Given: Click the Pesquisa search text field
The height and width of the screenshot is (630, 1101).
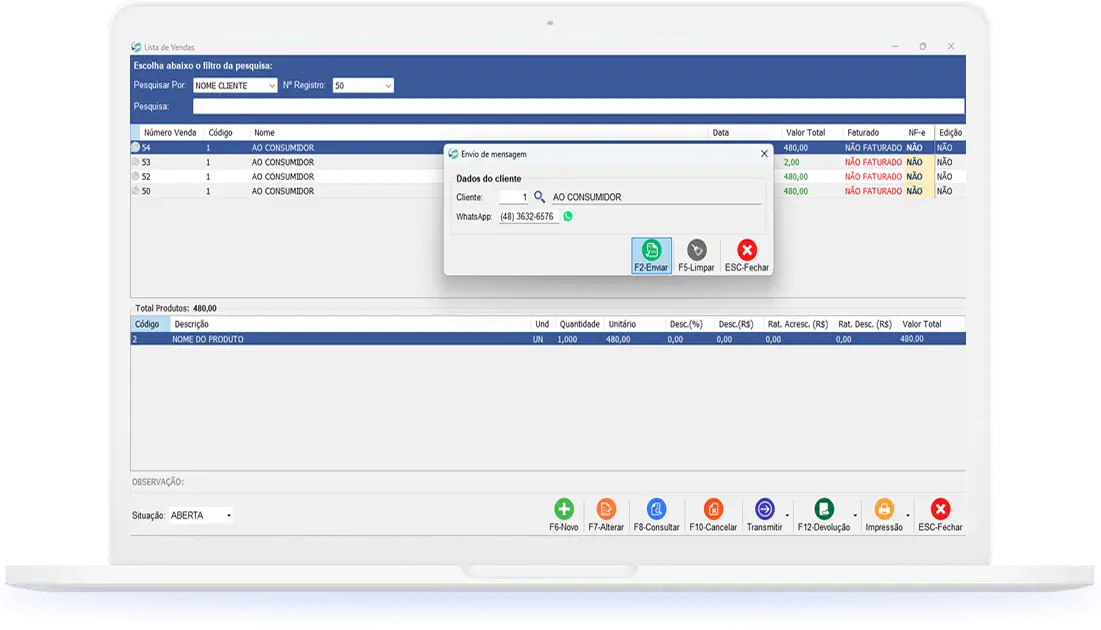Looking at the screenshot, I should [578, 106].
